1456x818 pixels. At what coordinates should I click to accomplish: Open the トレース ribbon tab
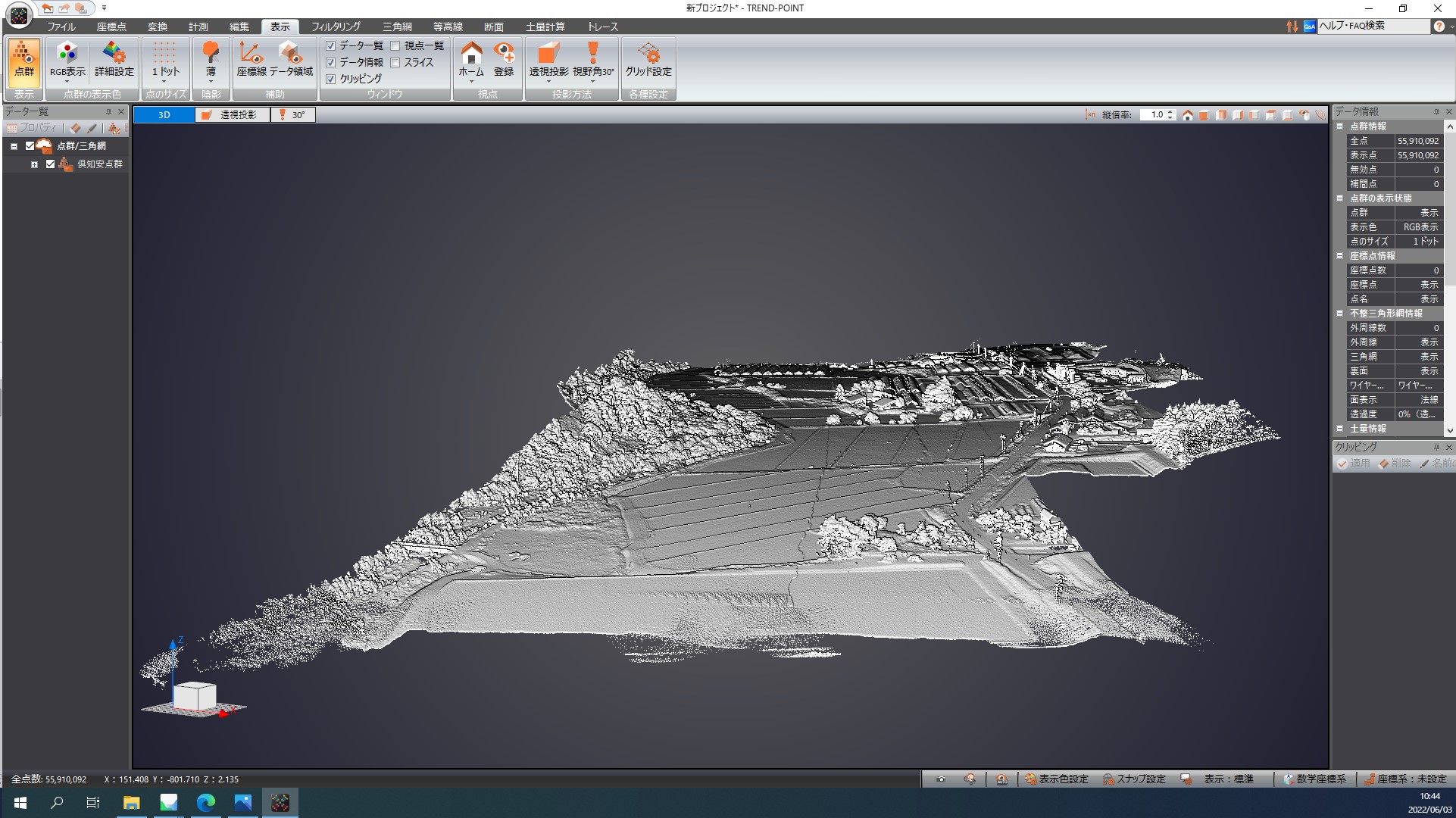(x=602, y=27)
